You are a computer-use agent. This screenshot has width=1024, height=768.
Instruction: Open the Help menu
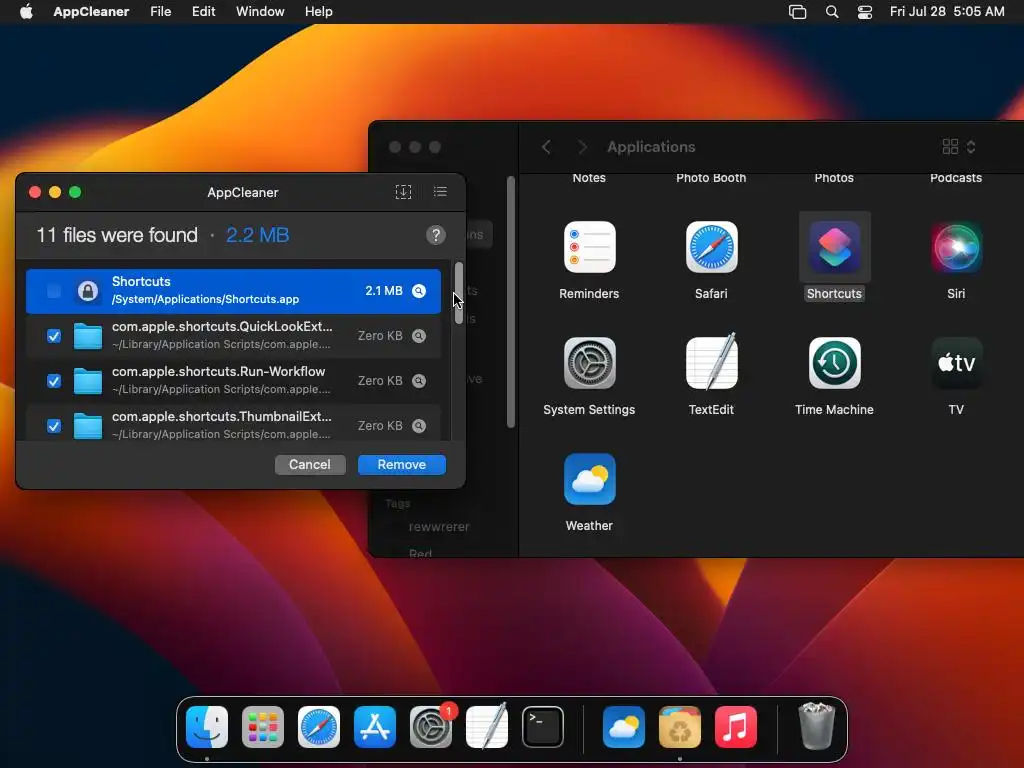(319, 11)
